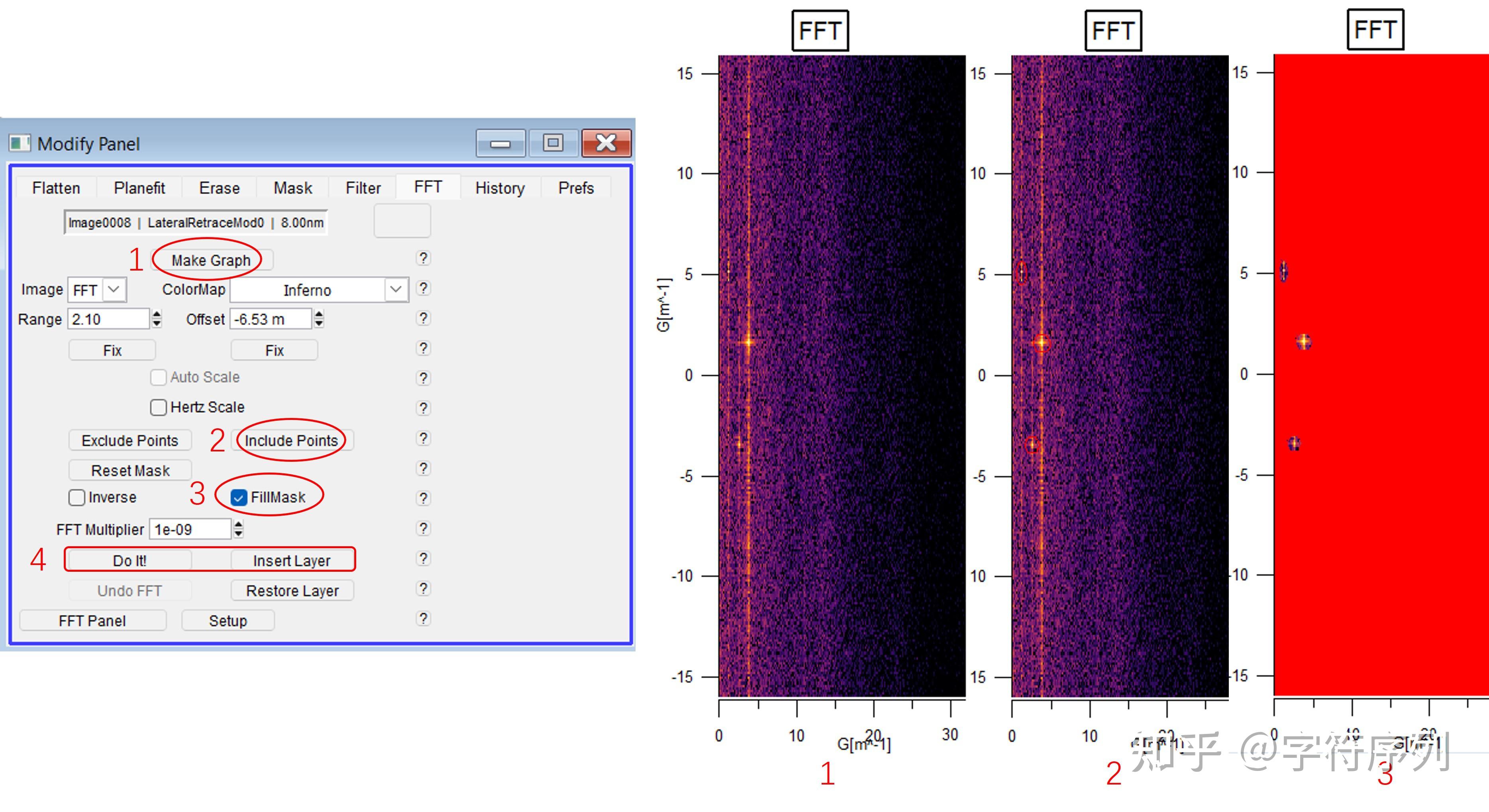Viewport: 1489px width, 812px height.
Task: Toggle the Hertz Scale checkbox
Action: tap(158, 408)
